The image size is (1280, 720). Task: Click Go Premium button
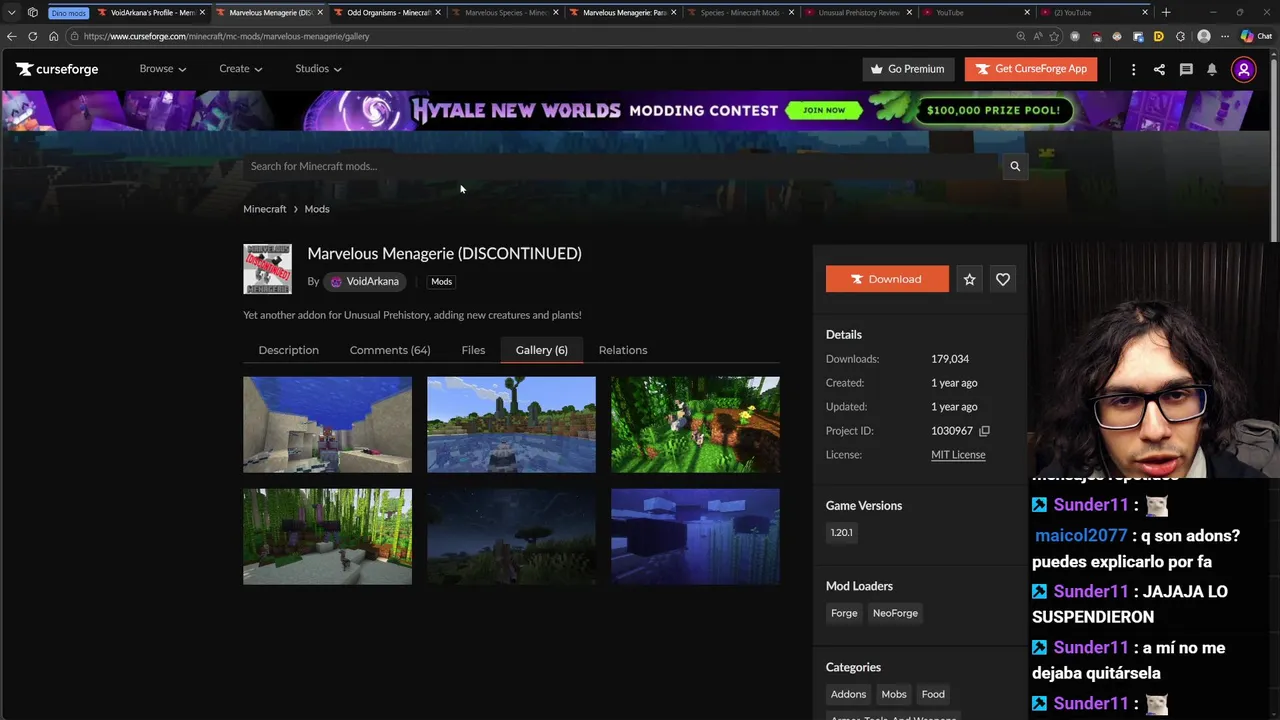(908, 69)
